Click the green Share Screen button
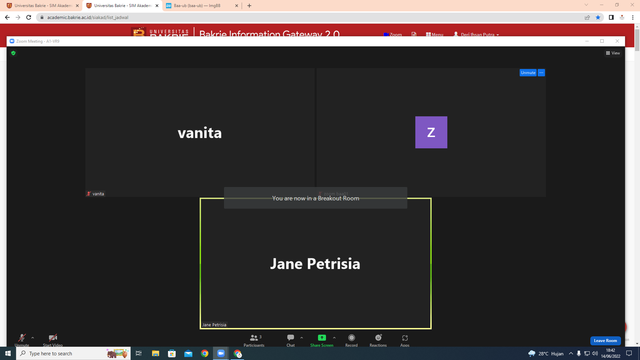The height and width of the screenshot is (360, 640). click(322, 340)
